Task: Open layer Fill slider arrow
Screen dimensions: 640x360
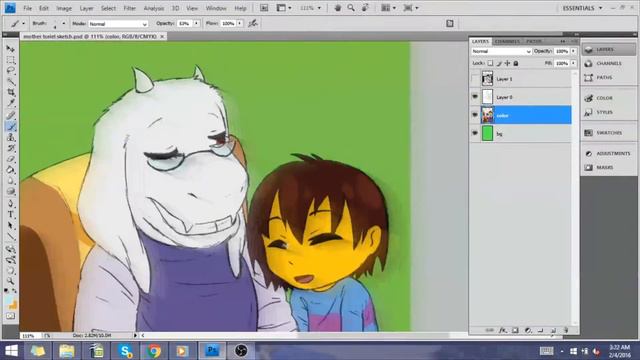Action: (x=573, y=63)
